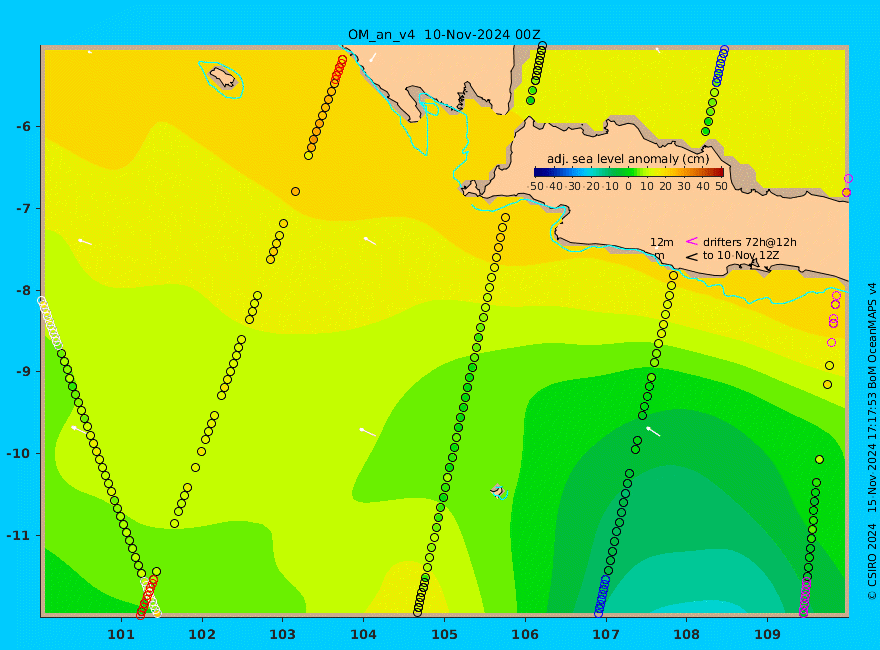Click the longitude axis label 103

click(282, 635)
